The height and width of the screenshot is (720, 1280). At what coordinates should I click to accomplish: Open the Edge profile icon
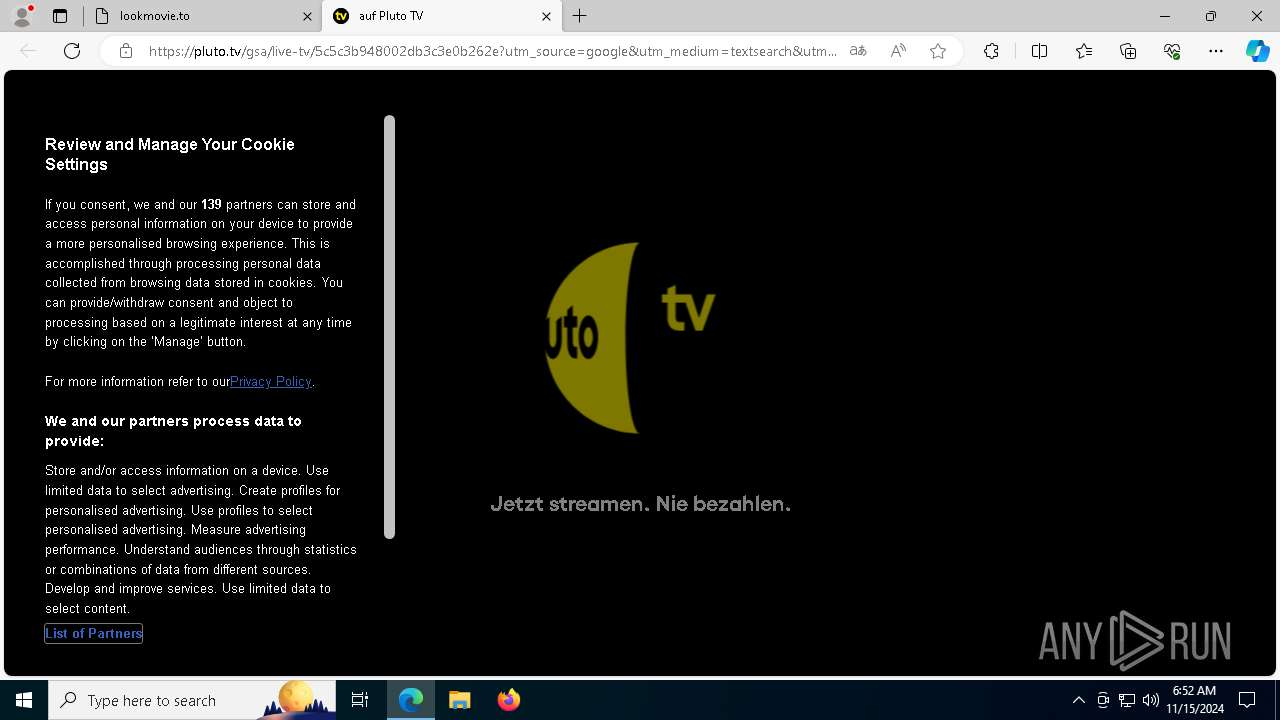22,16
